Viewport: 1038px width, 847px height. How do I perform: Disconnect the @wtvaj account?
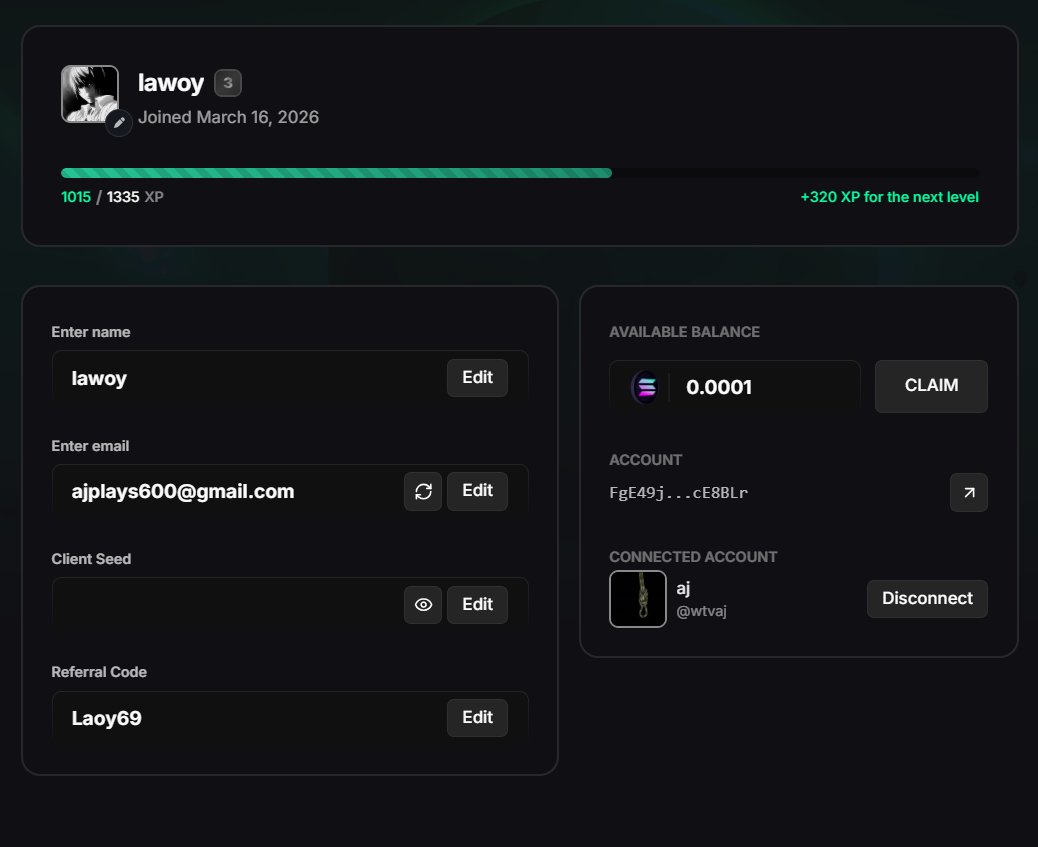tap(927, 599)
